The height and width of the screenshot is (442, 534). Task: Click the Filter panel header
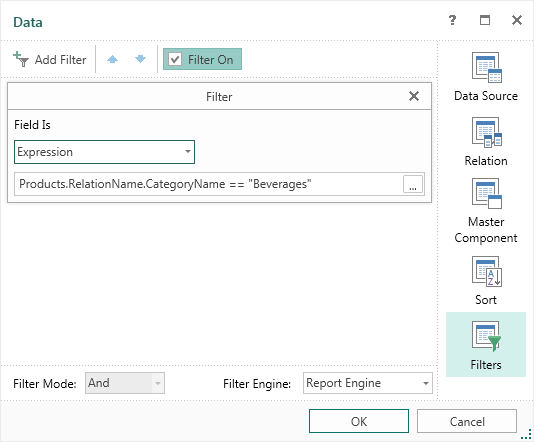point(219,96)
